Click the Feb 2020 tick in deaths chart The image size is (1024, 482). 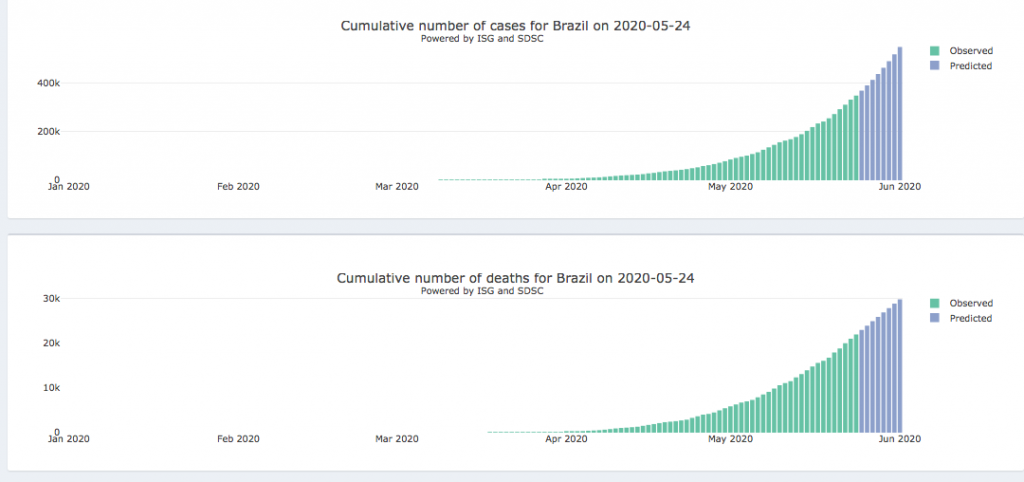click(238, 438)
